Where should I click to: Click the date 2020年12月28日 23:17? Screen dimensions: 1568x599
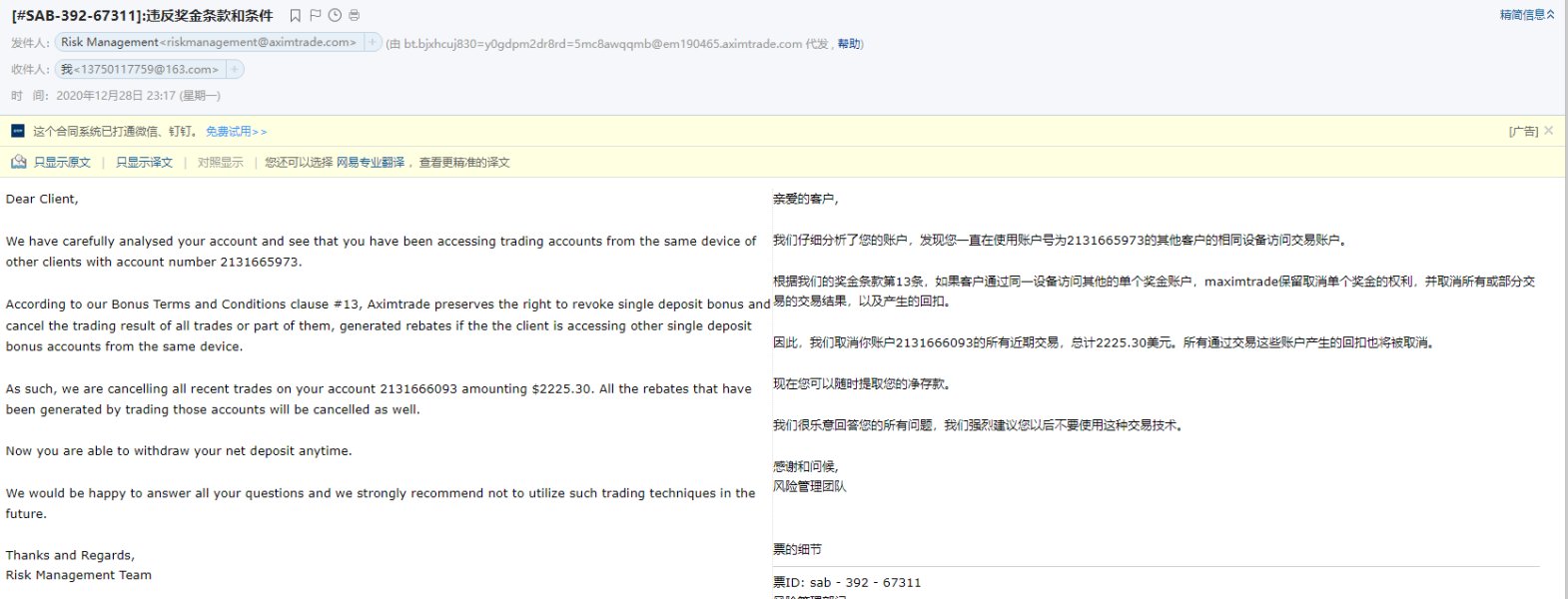pos(138,96)
